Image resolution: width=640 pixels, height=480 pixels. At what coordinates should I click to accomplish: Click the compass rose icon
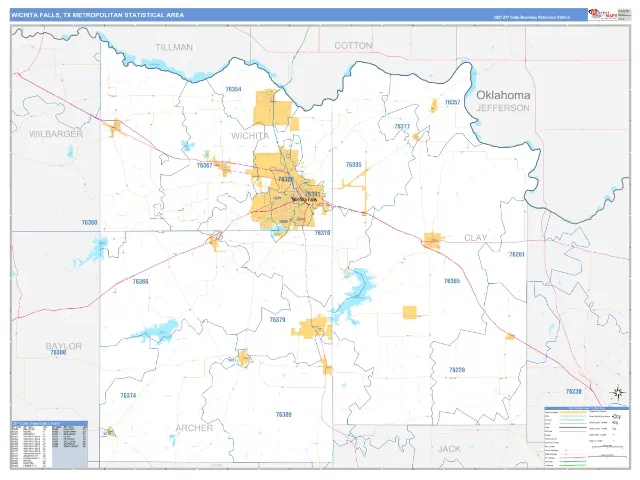pos(618,393)
